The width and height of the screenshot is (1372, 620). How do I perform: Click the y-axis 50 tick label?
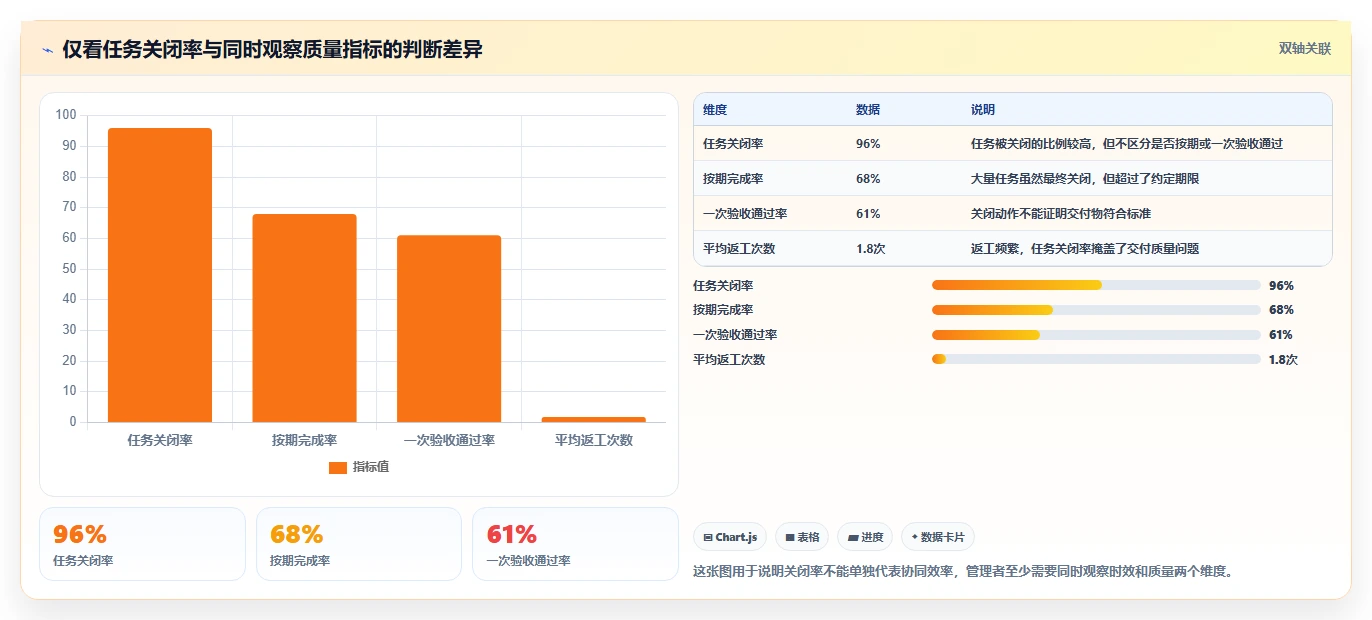point(69,268)
